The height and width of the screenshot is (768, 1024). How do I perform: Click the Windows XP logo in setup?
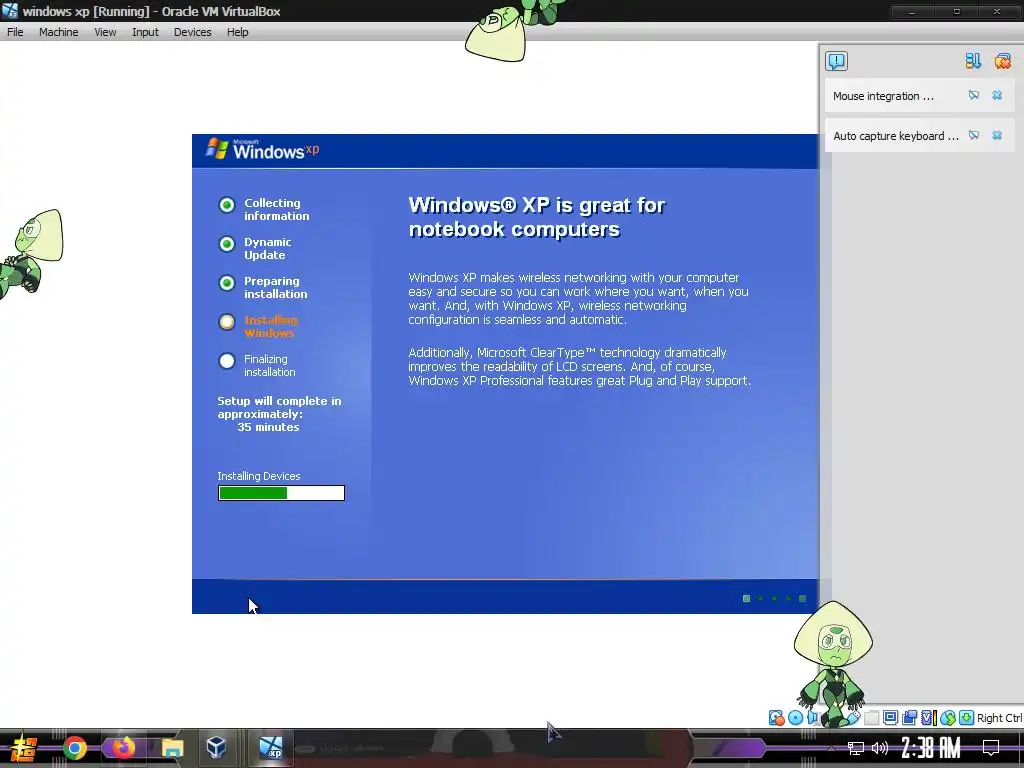(263, 150)
